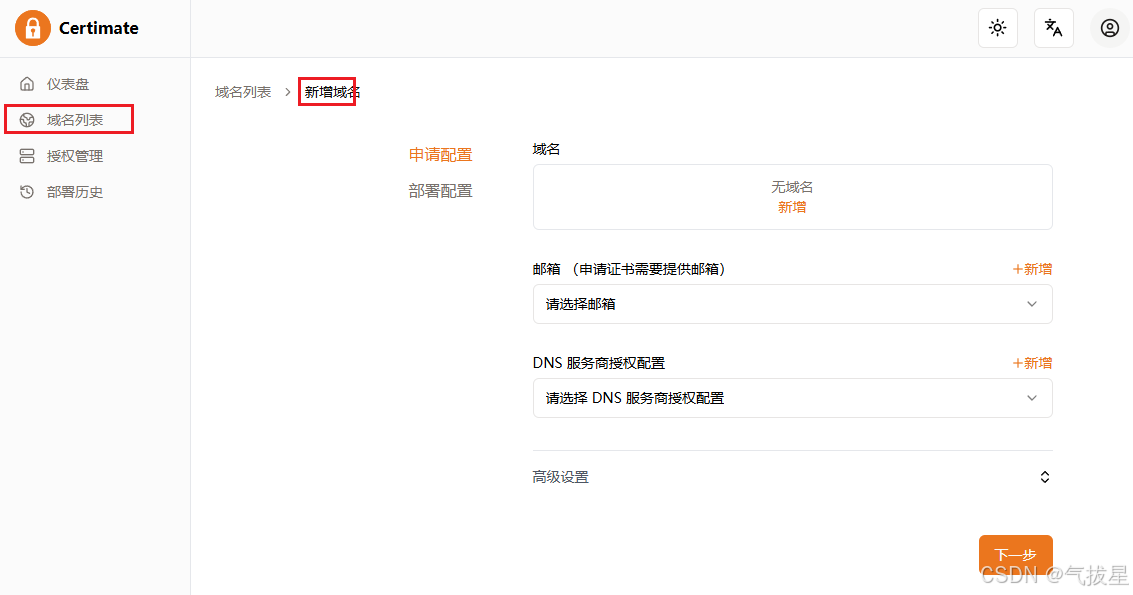Click the up-down chevron icon for 高级设置
Image resolution: width=1133 pixels, height=595 pixels.
(x=1045, y=477)
